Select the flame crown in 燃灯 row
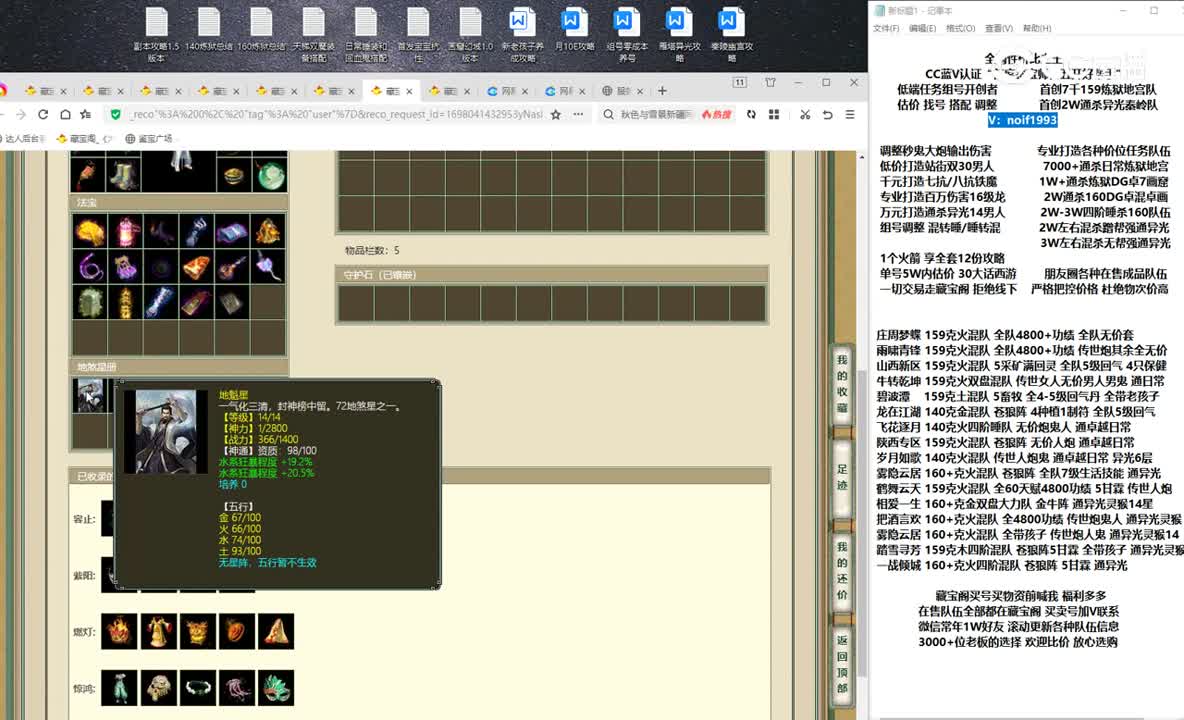 tap(119, 631)
